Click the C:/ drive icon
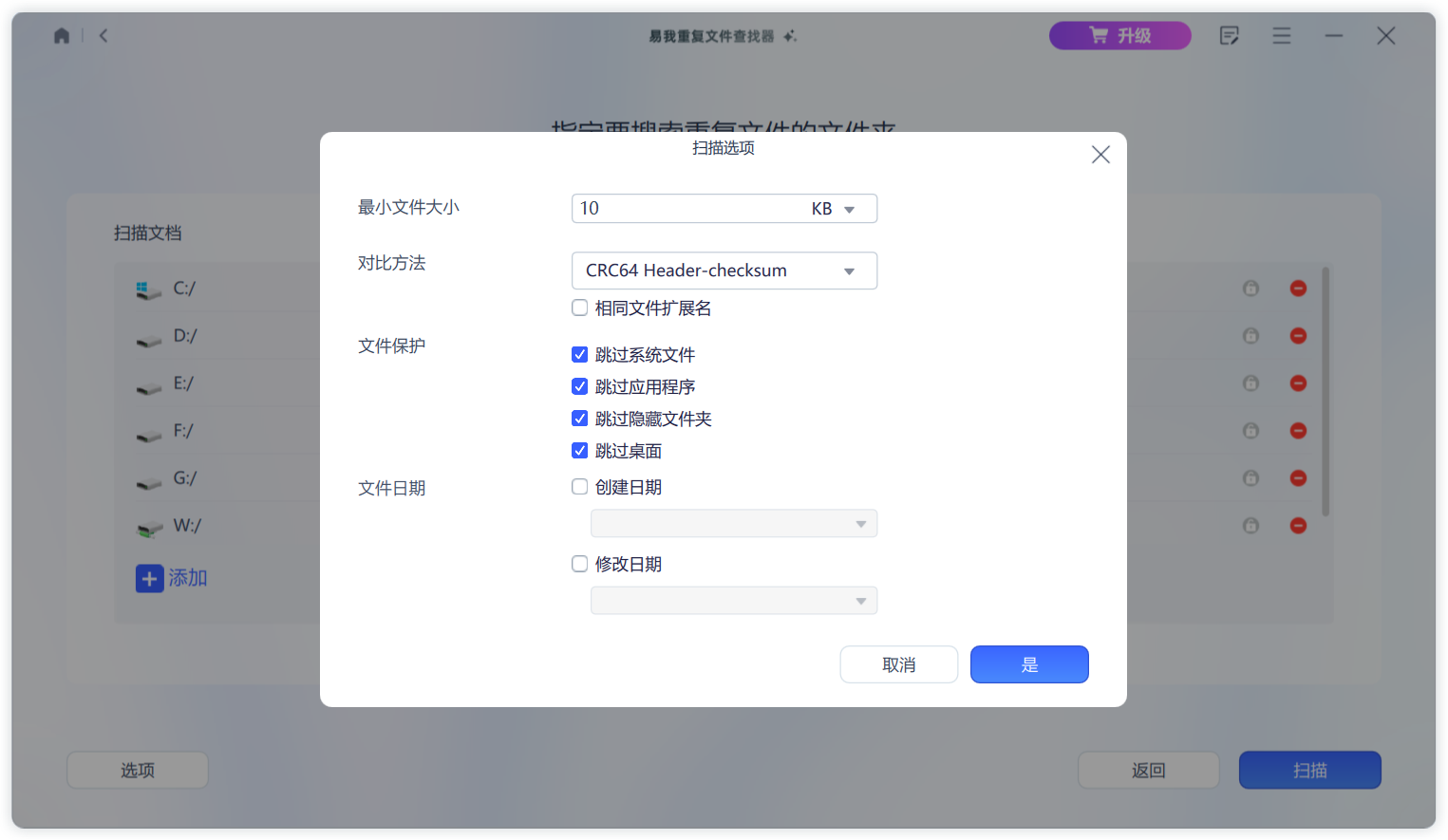1448x840 pixels. tap(148, 290)
